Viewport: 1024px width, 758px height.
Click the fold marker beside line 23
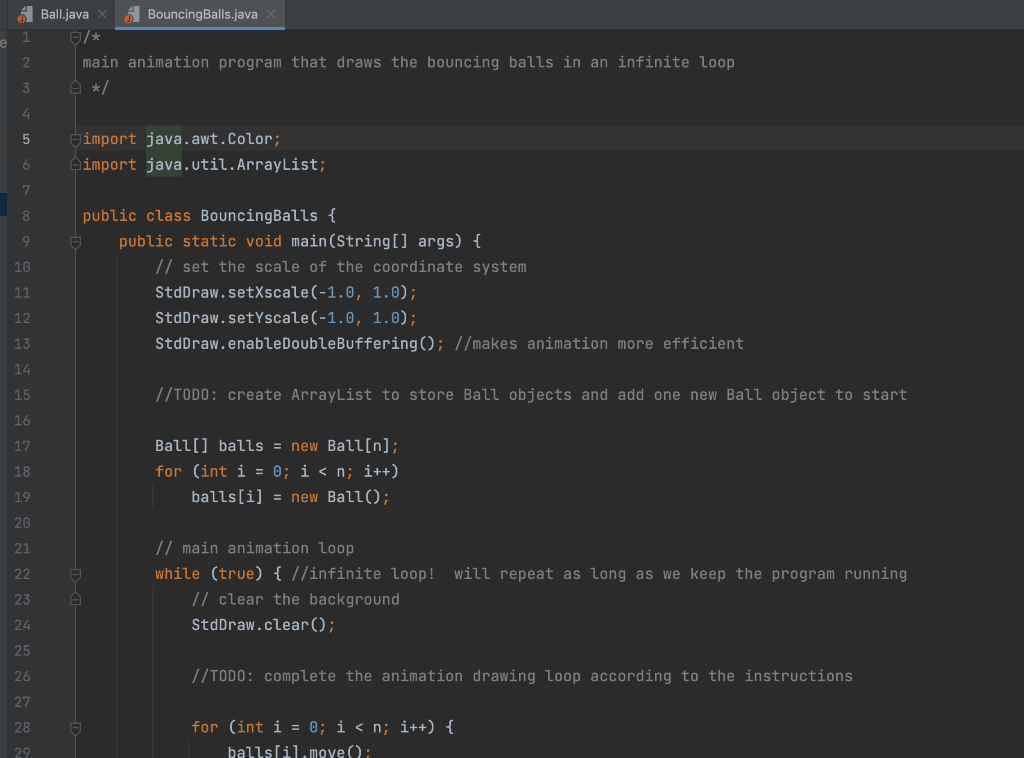click(75, 599)
